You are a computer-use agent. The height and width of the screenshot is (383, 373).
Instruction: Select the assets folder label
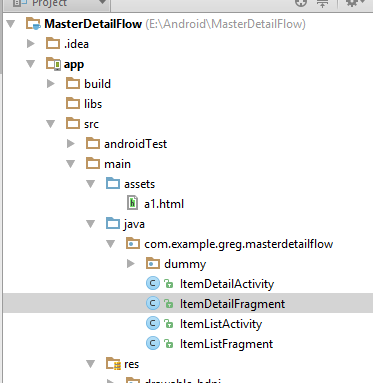point(139,184)
